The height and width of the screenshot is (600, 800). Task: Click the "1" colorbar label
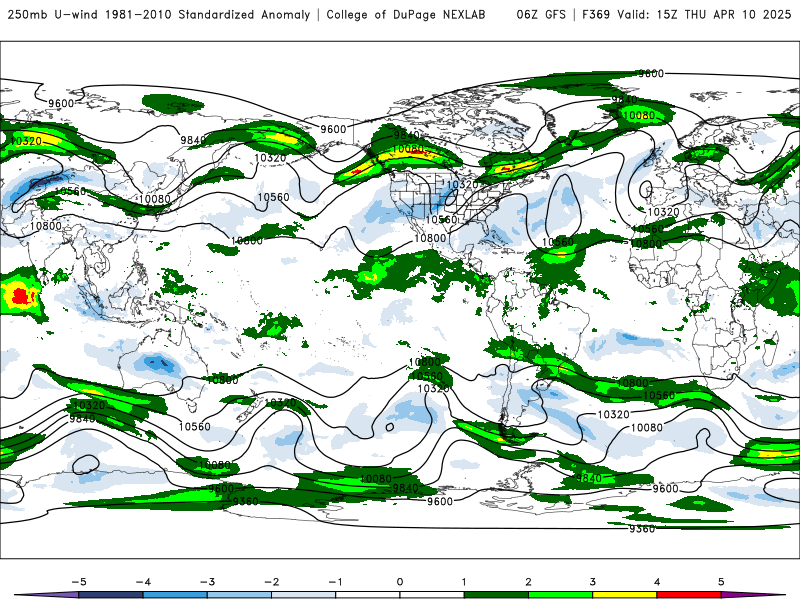[464, 582]
